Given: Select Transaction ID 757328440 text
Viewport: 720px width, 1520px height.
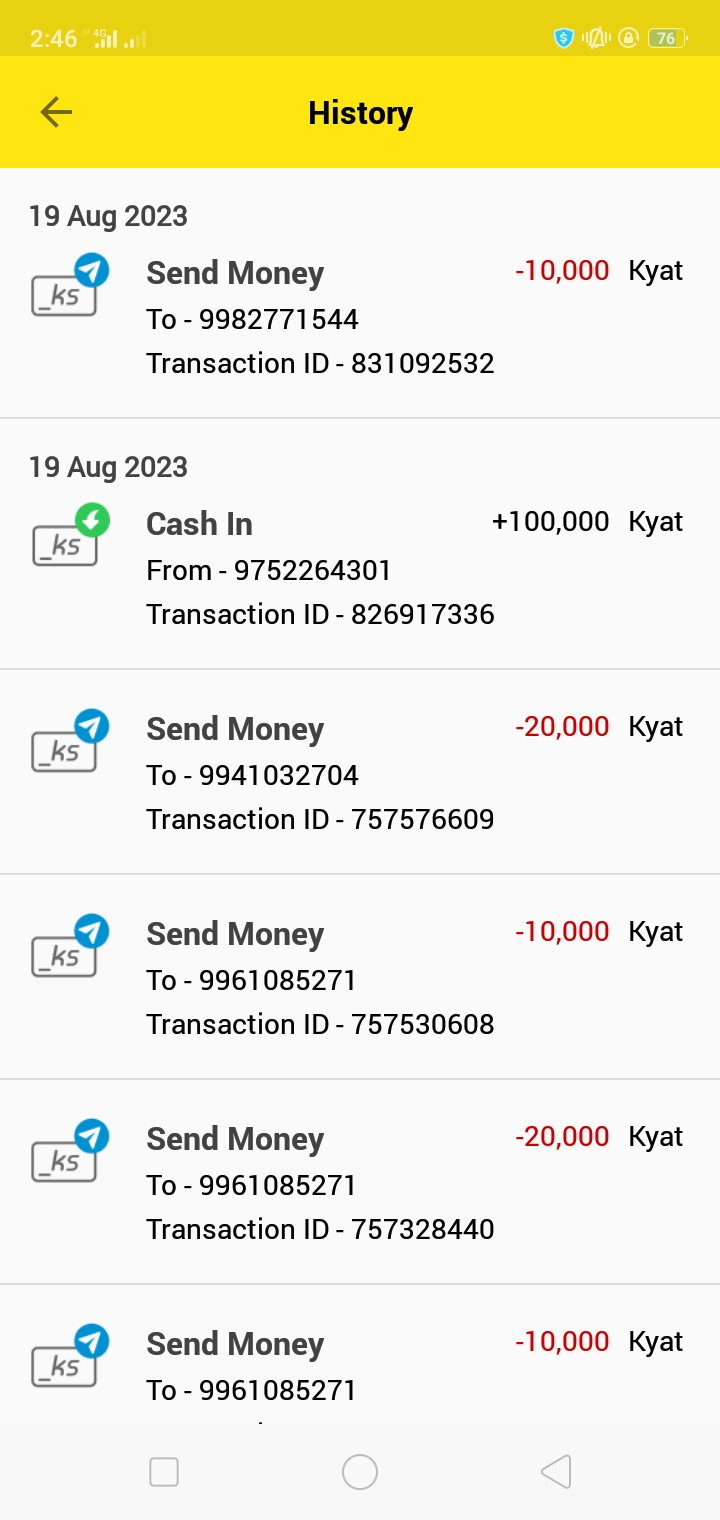Looking at the screenshot, I should coord(320,1229).
